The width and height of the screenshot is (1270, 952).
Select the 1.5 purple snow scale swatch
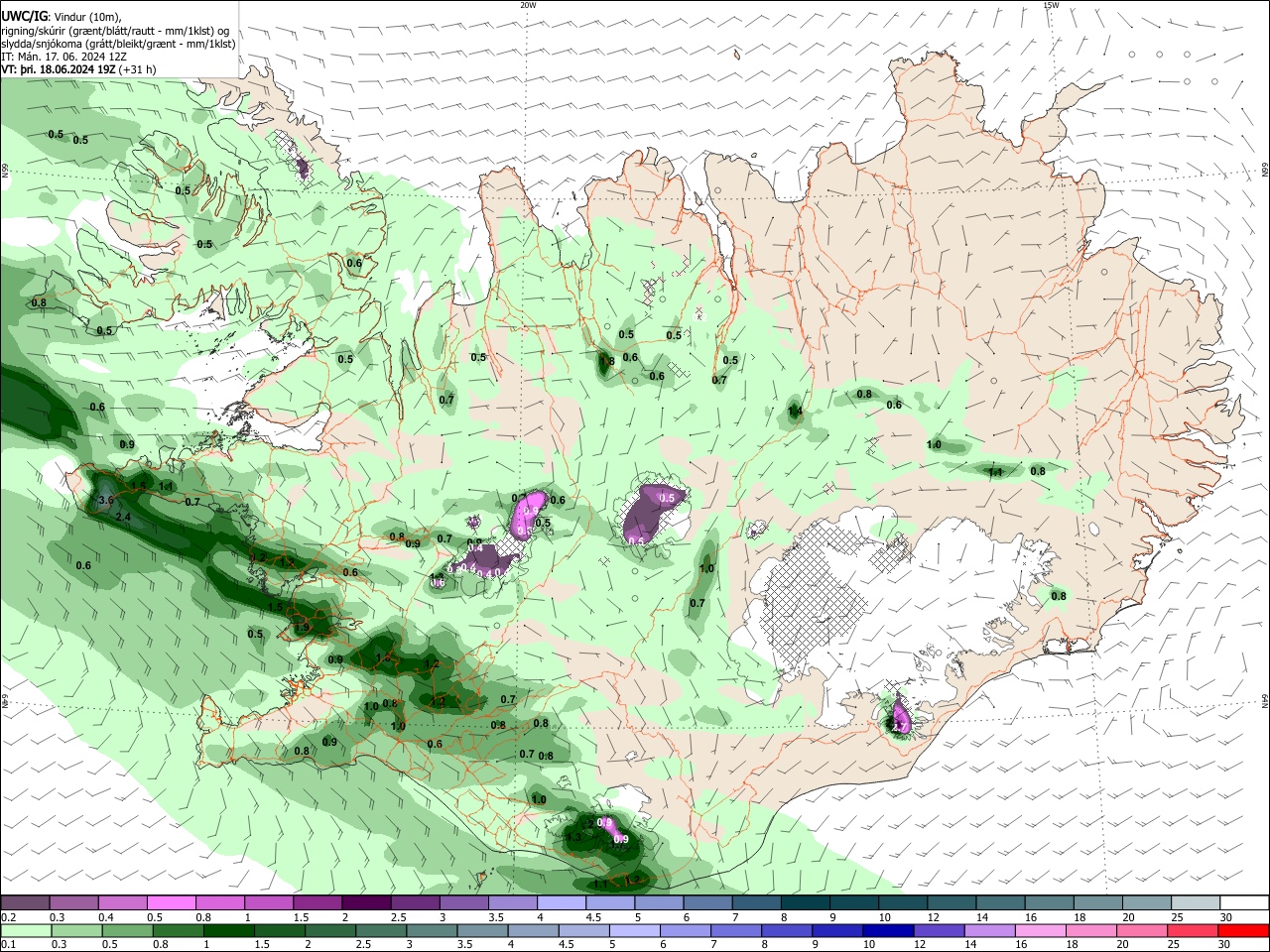(317, 903)
